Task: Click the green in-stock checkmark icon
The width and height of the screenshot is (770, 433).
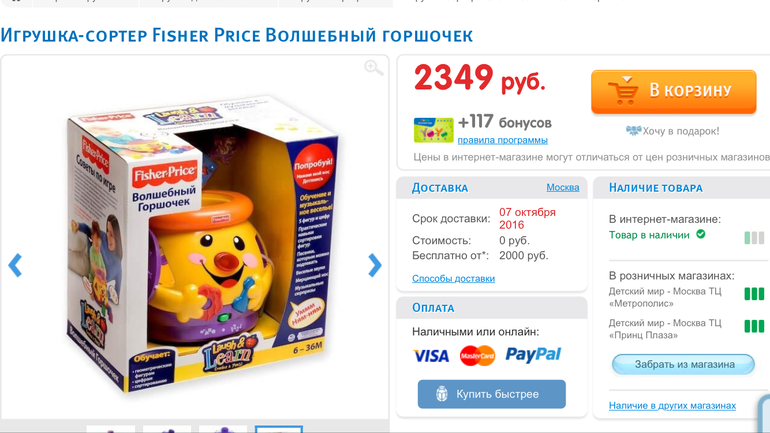Action: (701, 235)
